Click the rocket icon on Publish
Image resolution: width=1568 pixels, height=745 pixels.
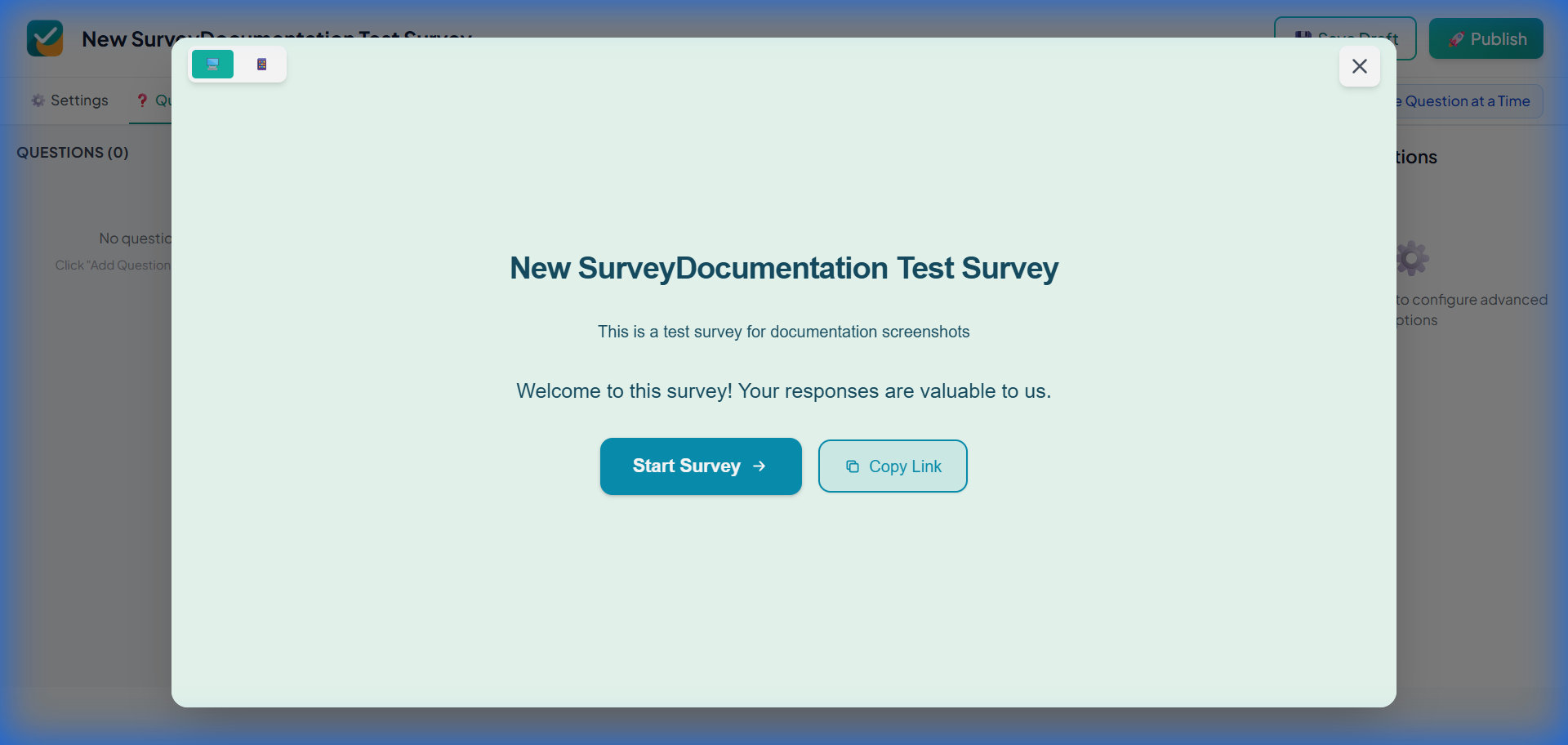(x=1455, y=39)
